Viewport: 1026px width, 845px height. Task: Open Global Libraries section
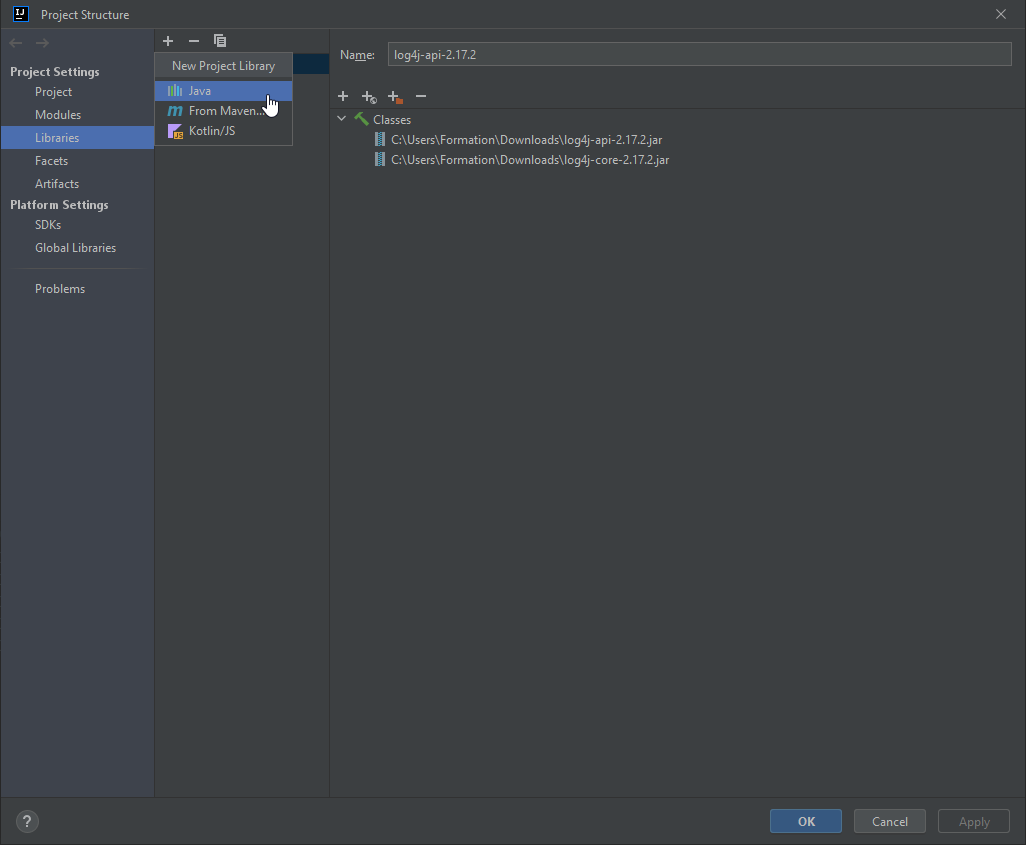75,248
